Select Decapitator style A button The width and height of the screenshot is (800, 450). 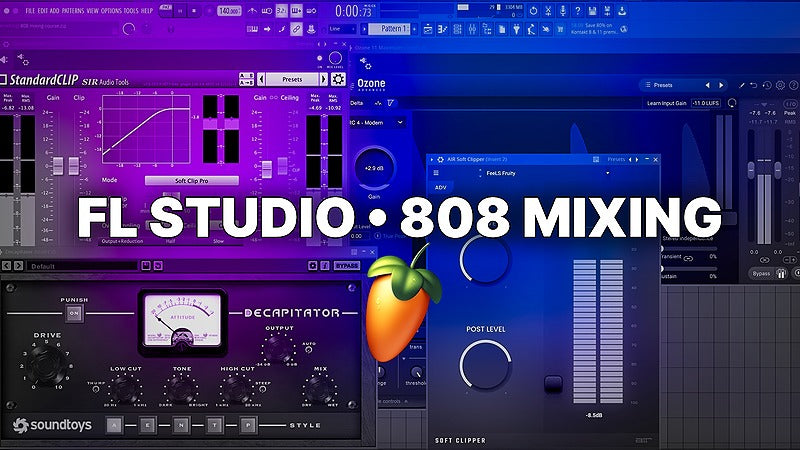pyautogui.click(x=116, y=424)
